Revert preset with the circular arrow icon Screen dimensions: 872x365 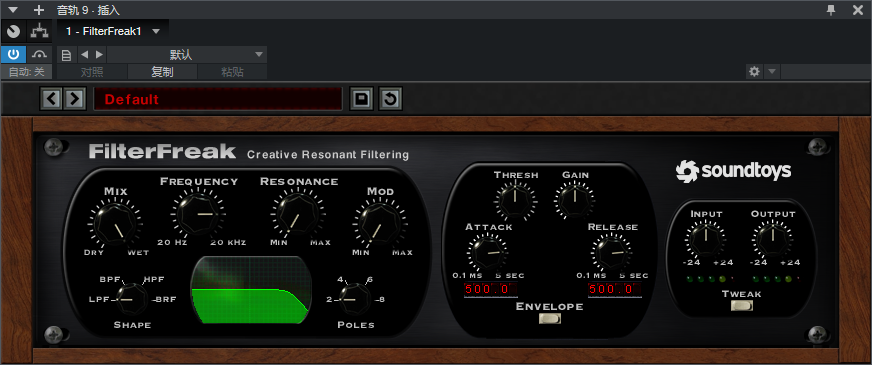coord(390,99)
